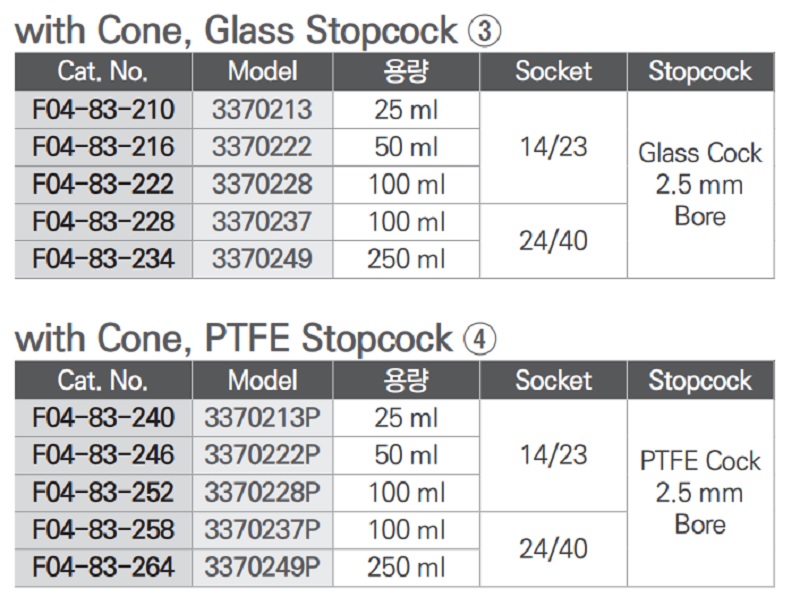Click the "with Cone, Glass Stopcock" heading
The image size is (800, 614).
(x=238, y=31)
